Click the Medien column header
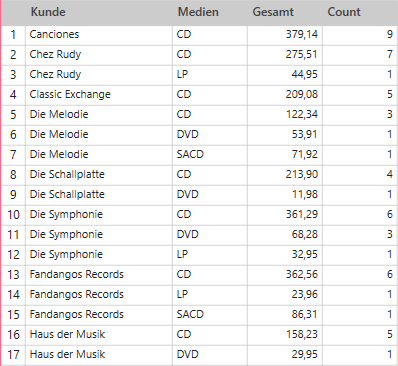Viewport: 398px width, 366px height. 210,12
